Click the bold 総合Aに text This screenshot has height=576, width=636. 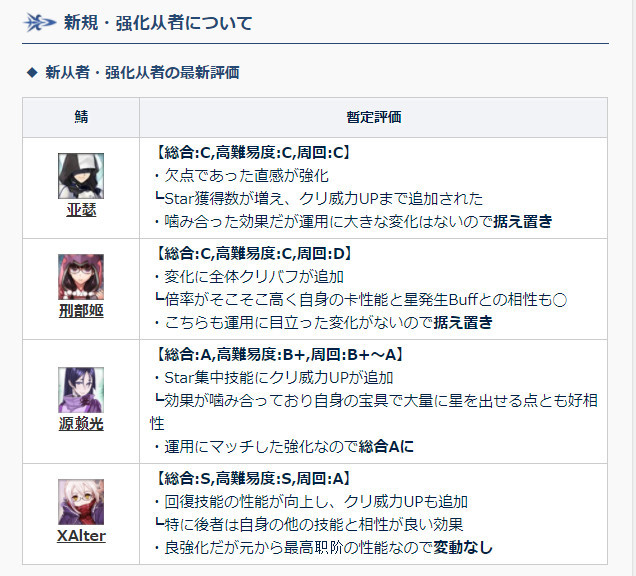pos(387,447)
